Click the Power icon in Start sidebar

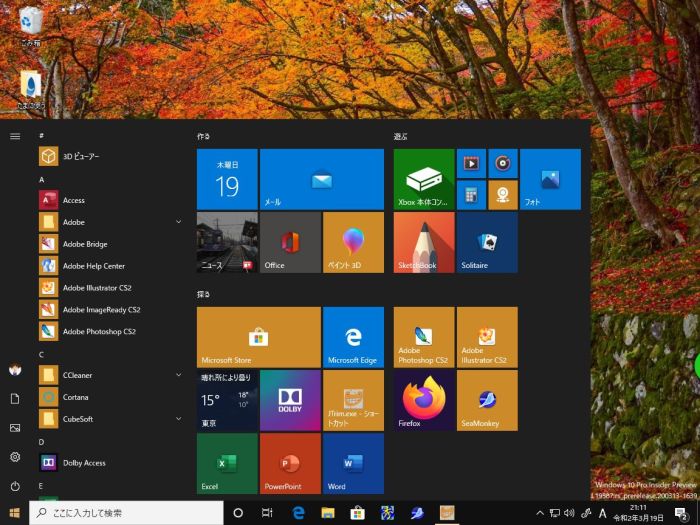point(15,486)
